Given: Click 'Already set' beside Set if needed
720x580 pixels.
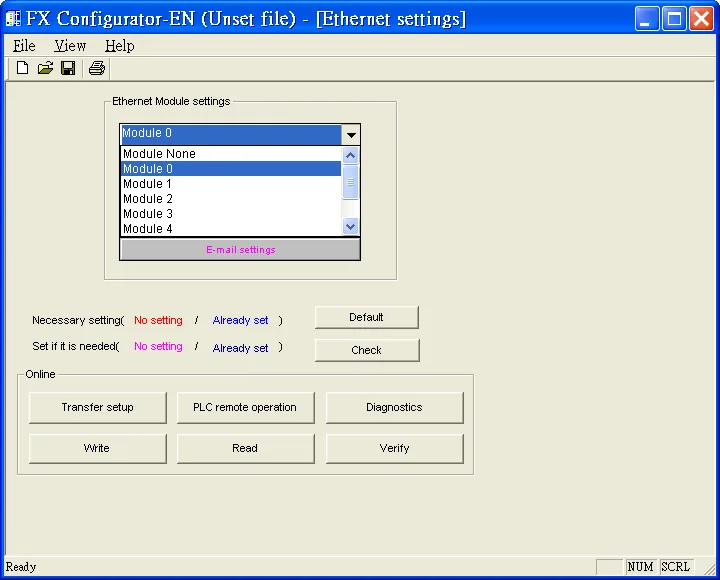Looking at the screenshot, I should (240, 348).
